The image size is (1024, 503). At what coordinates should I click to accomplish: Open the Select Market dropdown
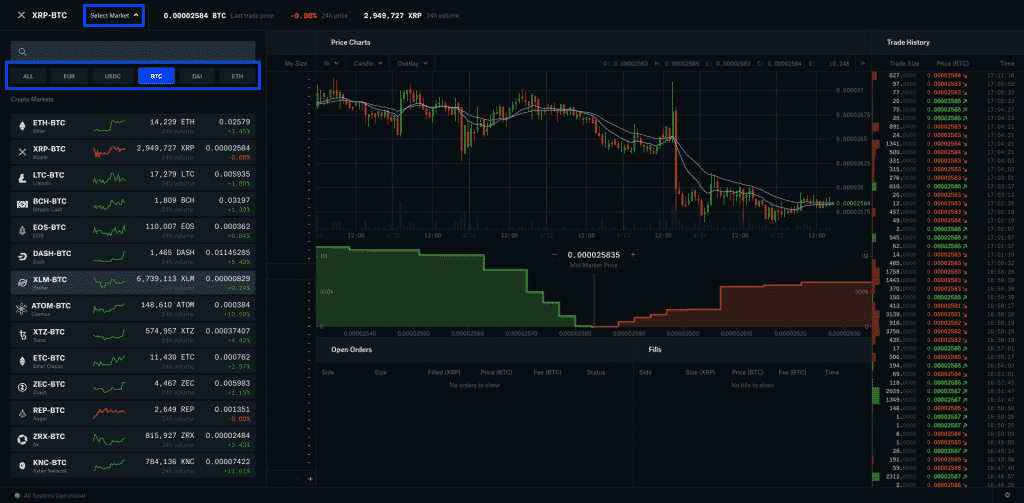114,15
